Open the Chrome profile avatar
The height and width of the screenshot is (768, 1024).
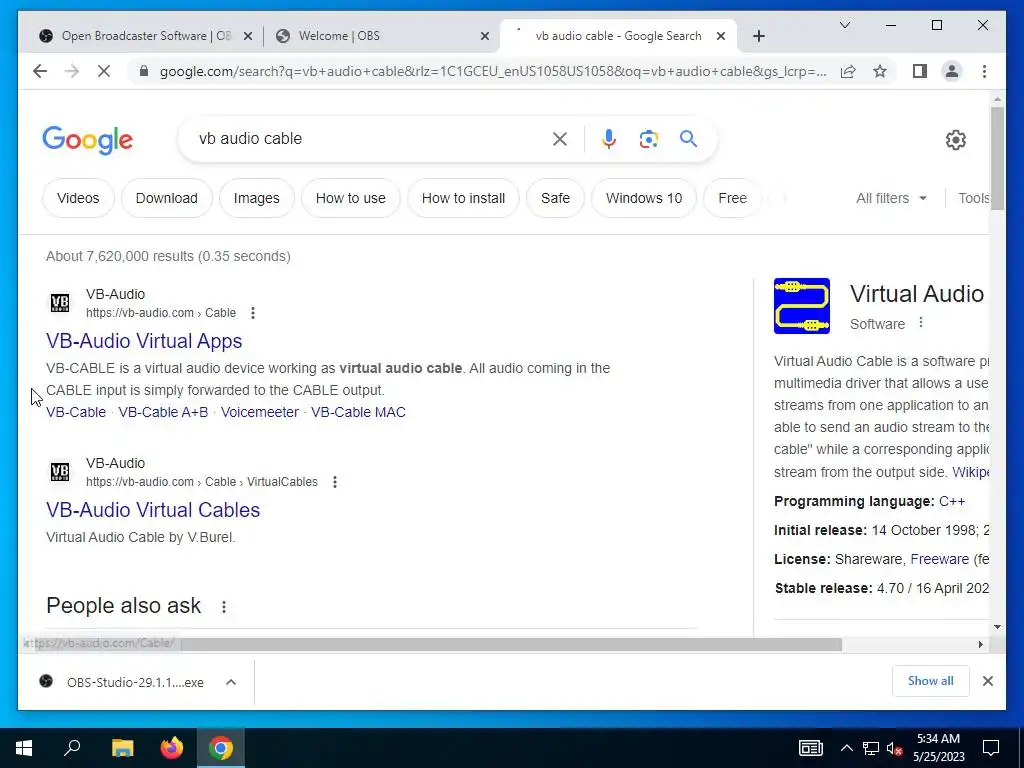(952, 71)
